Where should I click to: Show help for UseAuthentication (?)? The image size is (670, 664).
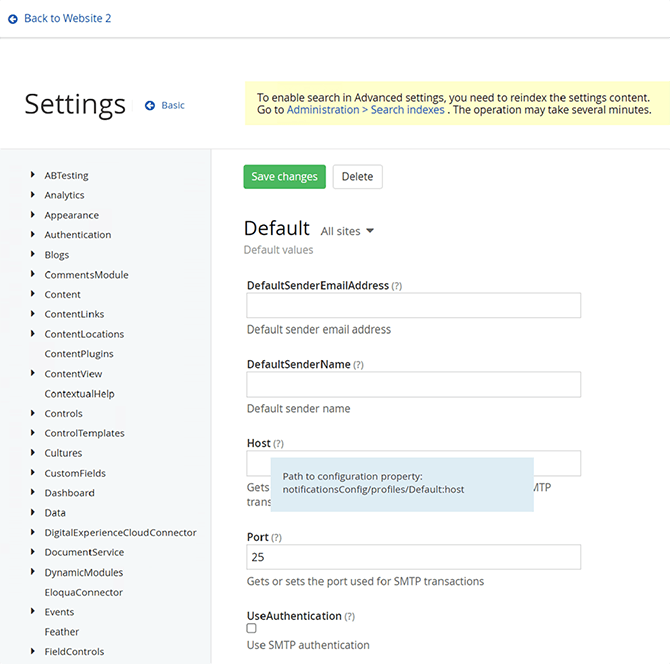(349, 616)
